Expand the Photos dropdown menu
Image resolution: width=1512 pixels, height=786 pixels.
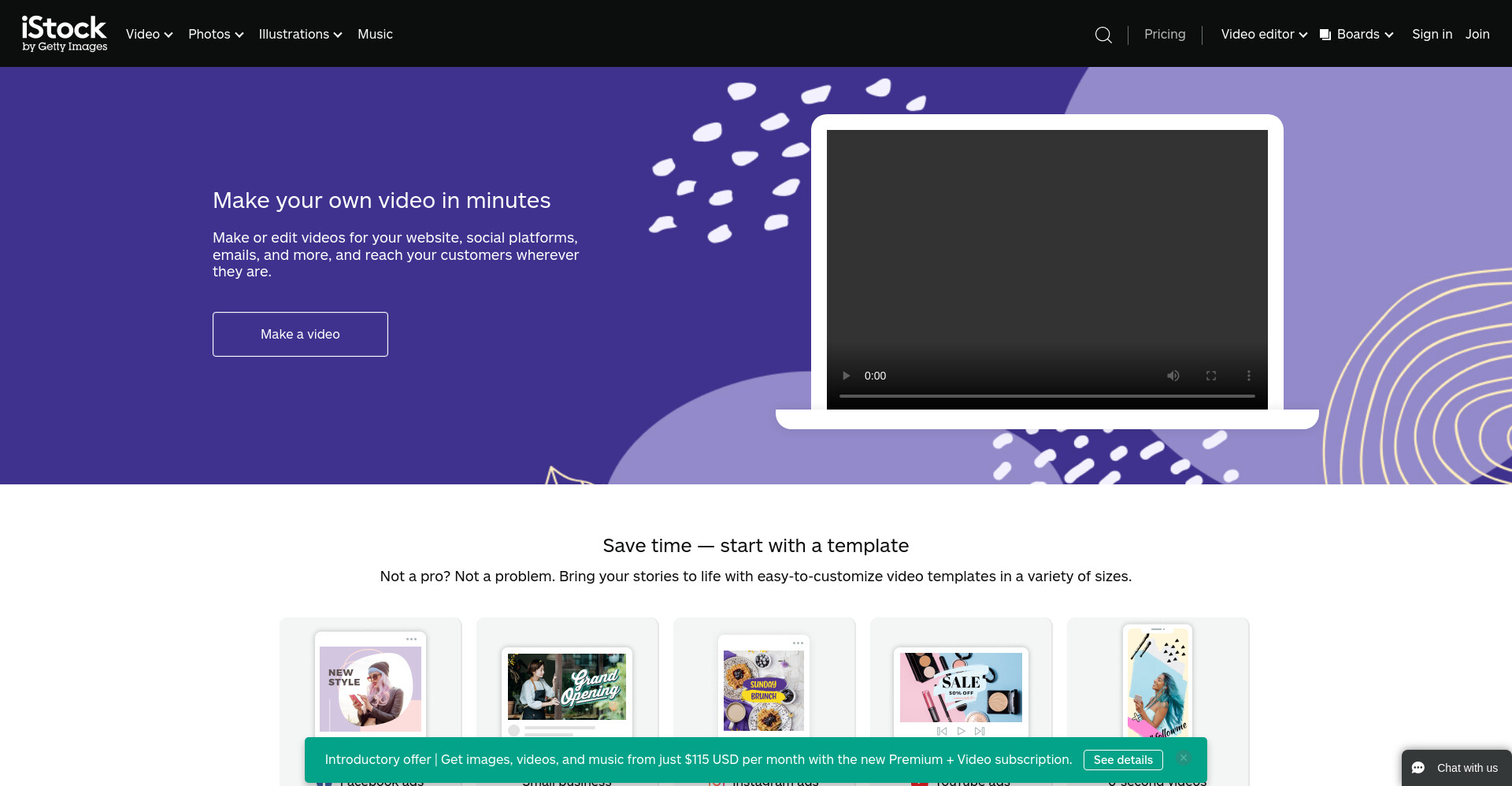point(216,35)
